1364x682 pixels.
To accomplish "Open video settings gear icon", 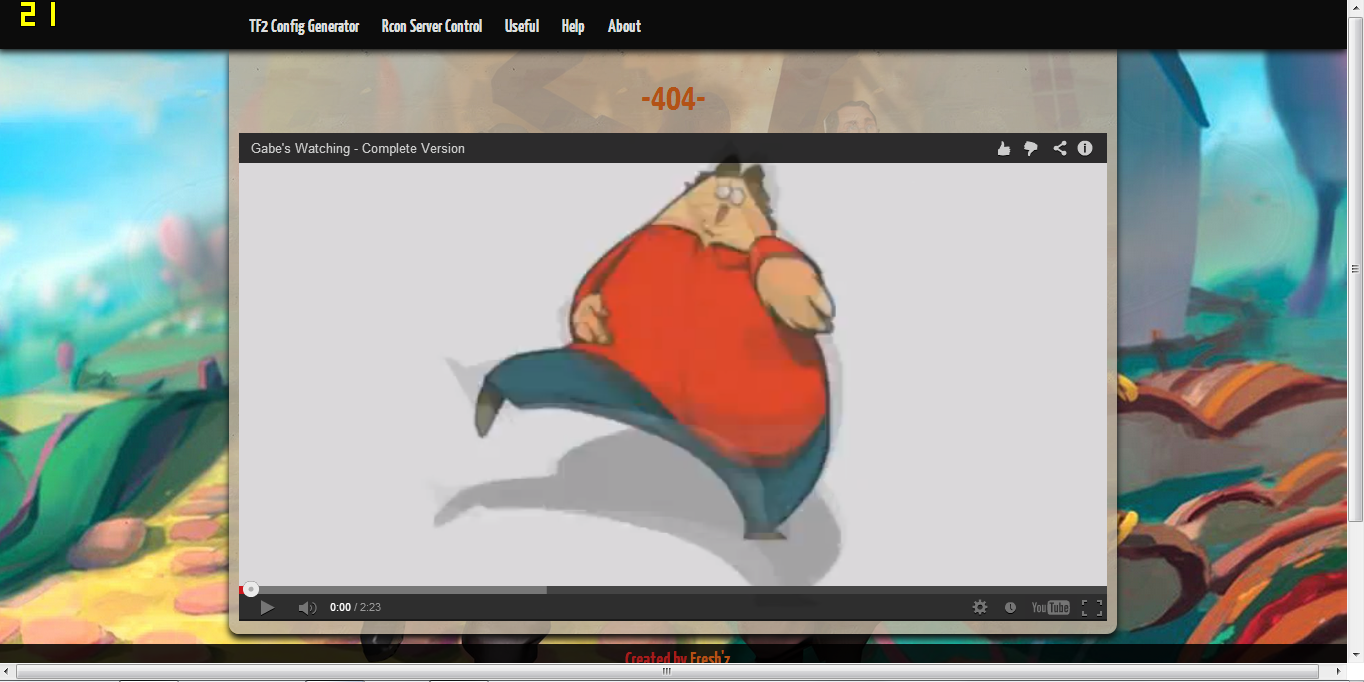I will click(x=980, y=607).
